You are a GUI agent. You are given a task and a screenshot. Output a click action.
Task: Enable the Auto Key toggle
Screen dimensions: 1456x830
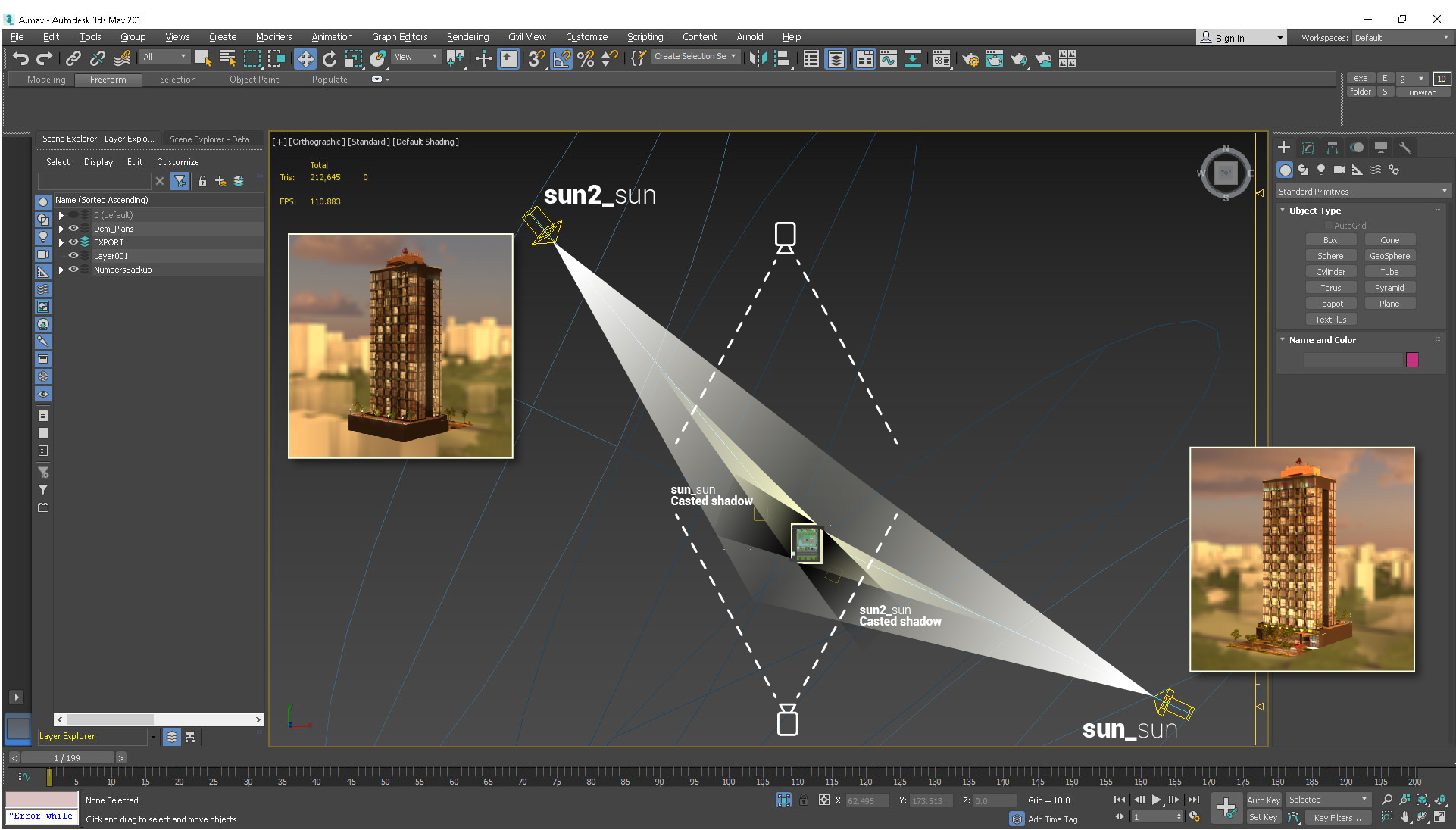point(1263,800)
